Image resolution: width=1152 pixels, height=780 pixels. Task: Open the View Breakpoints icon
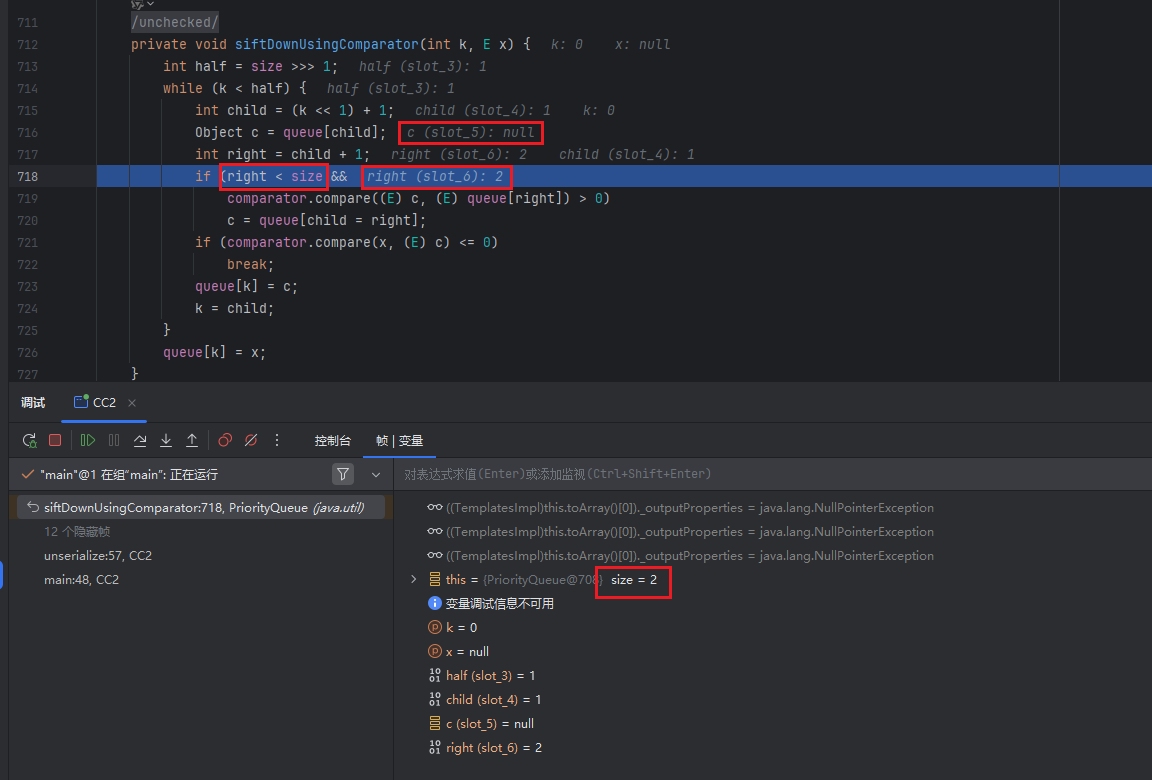[x=225, y=440]
